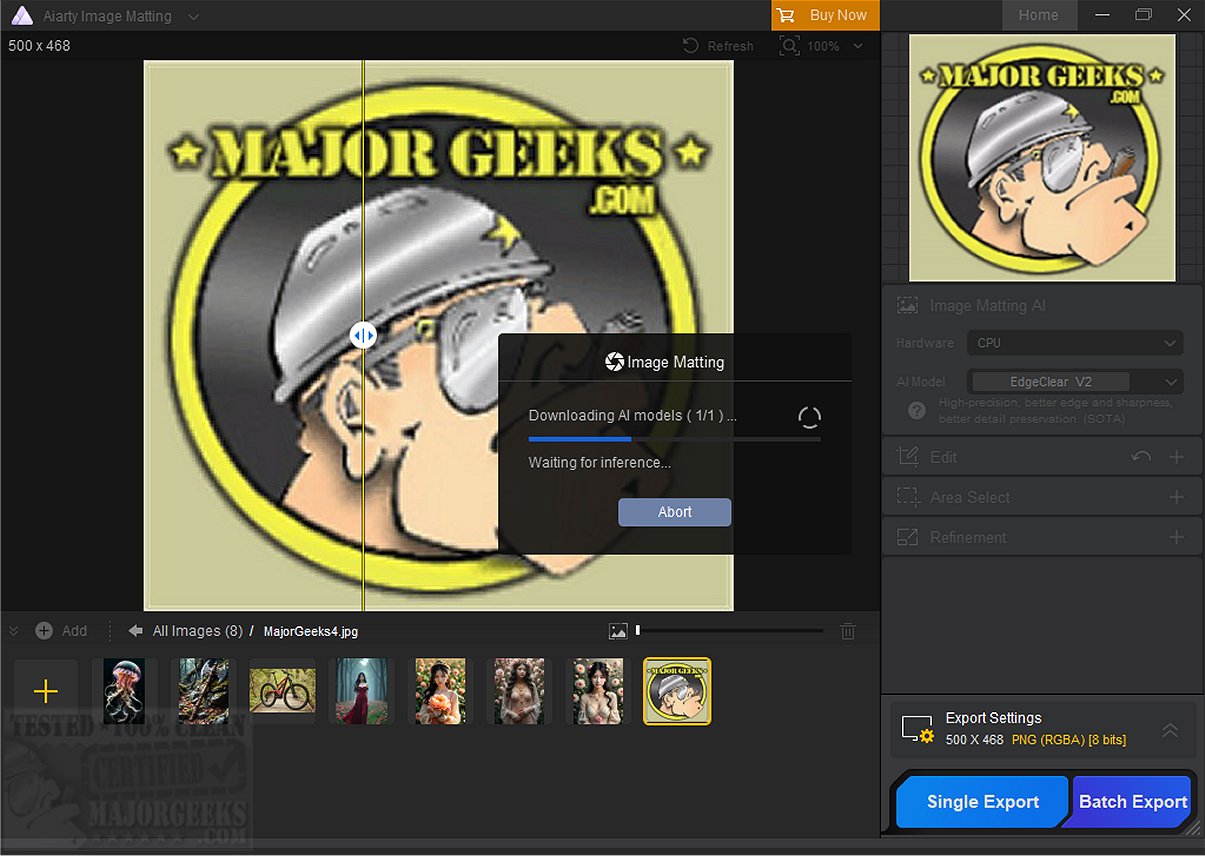The width and height of the screenshot is (1205, 856).
Task: Click the Buy Now button
Action: (826, 15)
